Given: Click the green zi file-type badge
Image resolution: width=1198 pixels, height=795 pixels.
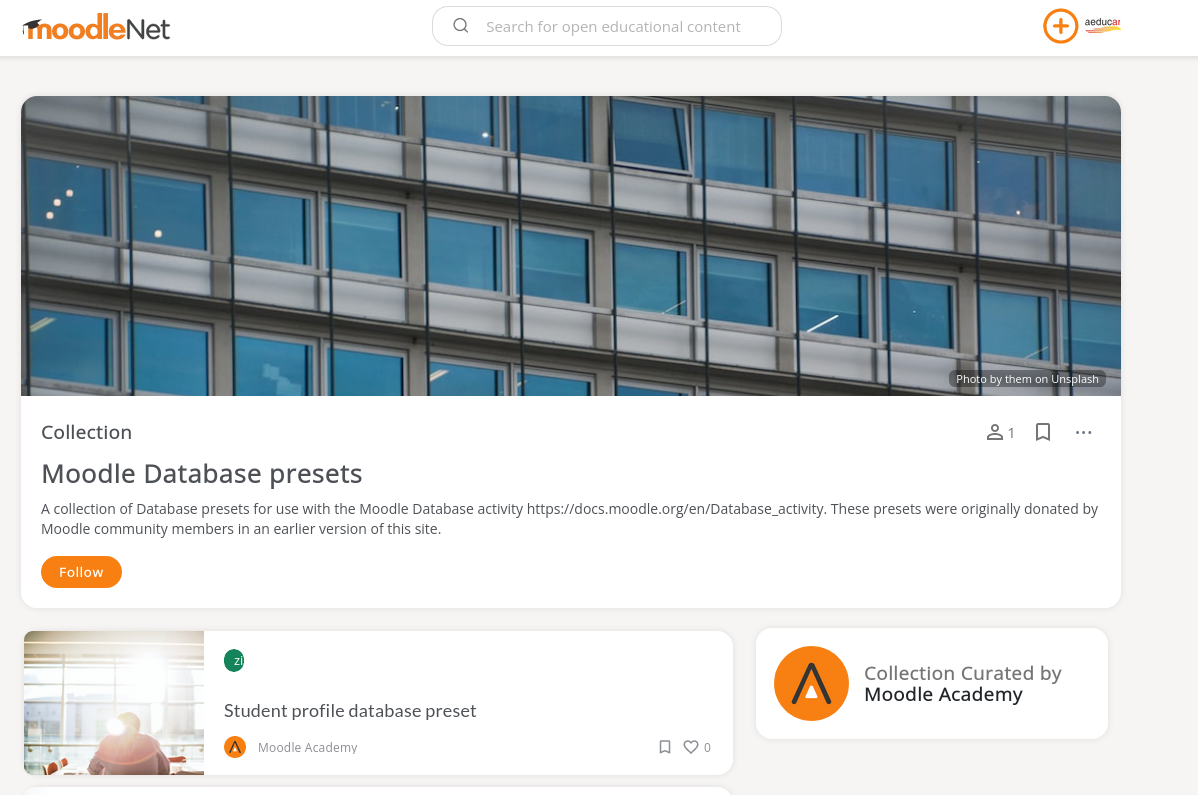Looking at the screenshot, I should [234, 661].
